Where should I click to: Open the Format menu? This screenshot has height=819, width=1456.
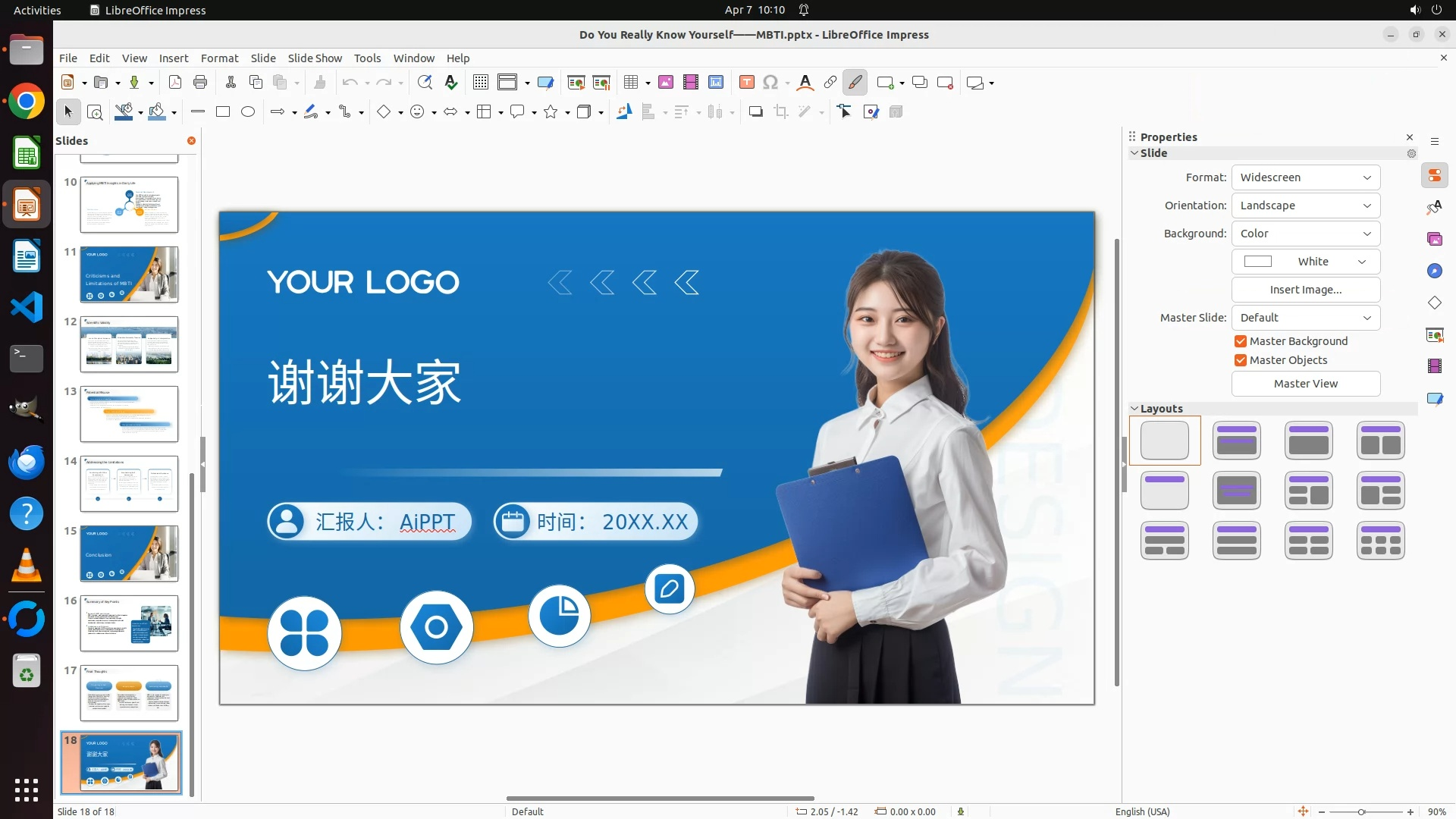219,58
